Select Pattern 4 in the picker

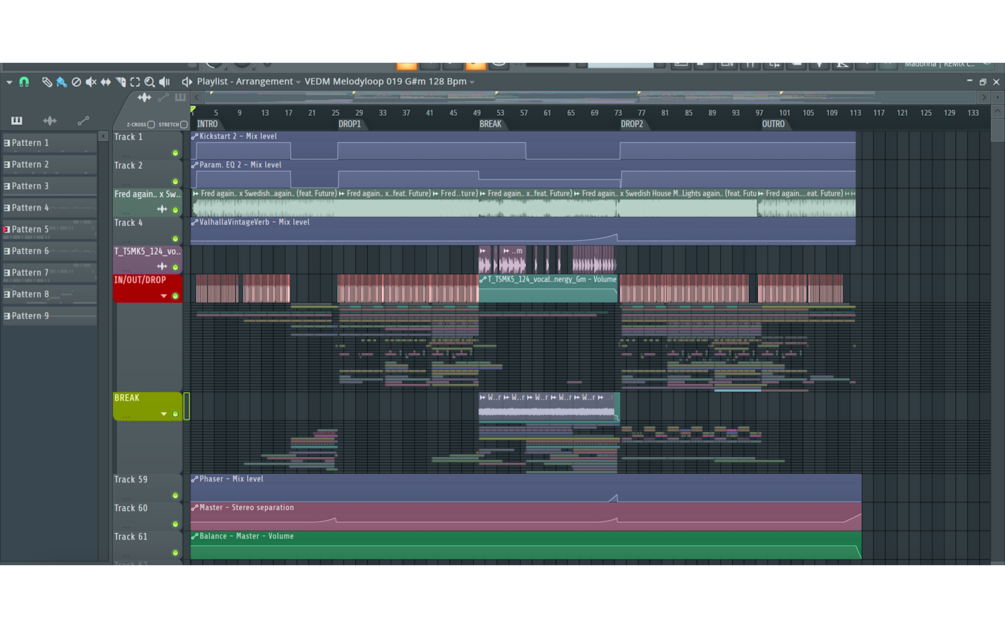49,208
